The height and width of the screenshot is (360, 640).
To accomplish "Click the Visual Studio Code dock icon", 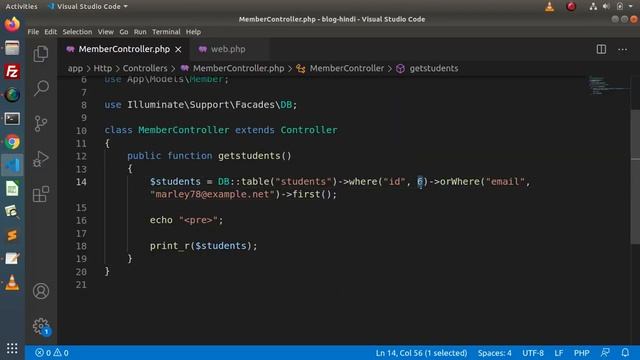I will (x=12, y=165).
